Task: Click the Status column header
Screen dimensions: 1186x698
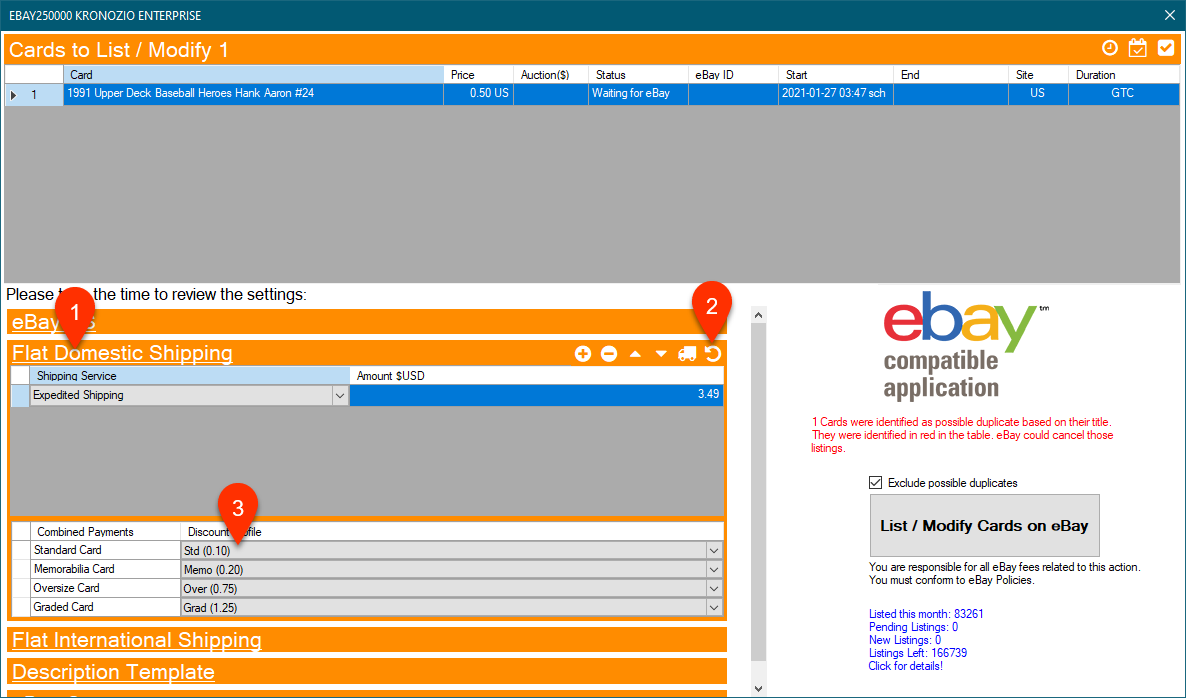Action: 638,75
